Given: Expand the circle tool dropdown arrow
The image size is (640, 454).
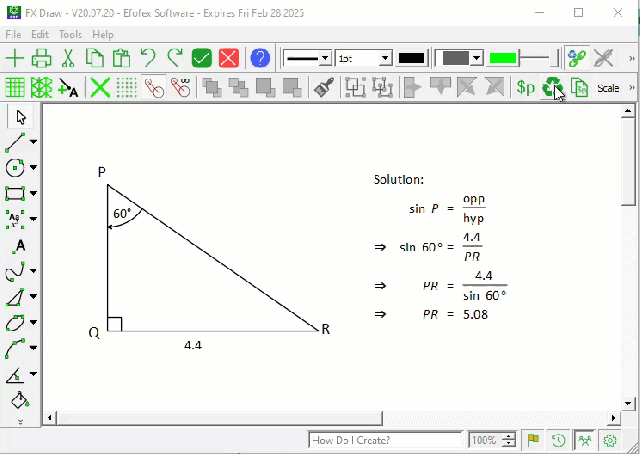Looking at the screenshot, I should tap(34, 167).
